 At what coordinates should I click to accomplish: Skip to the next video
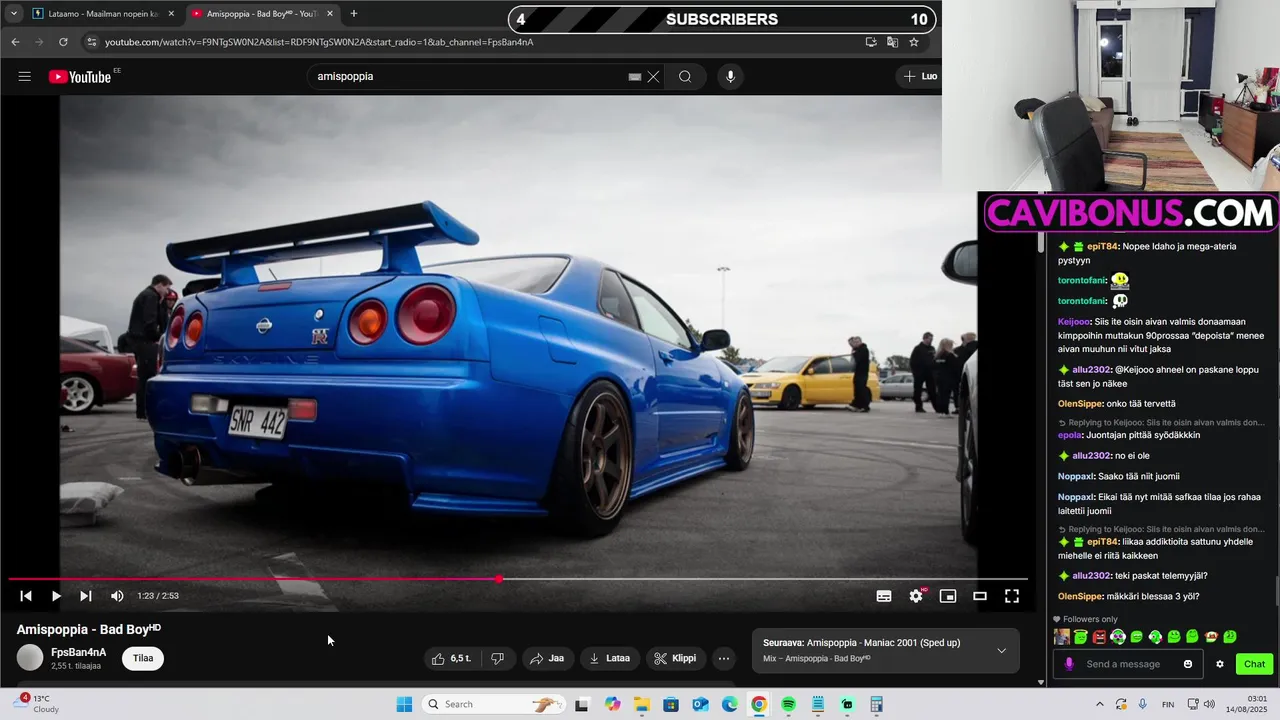[x=86, y=596]
